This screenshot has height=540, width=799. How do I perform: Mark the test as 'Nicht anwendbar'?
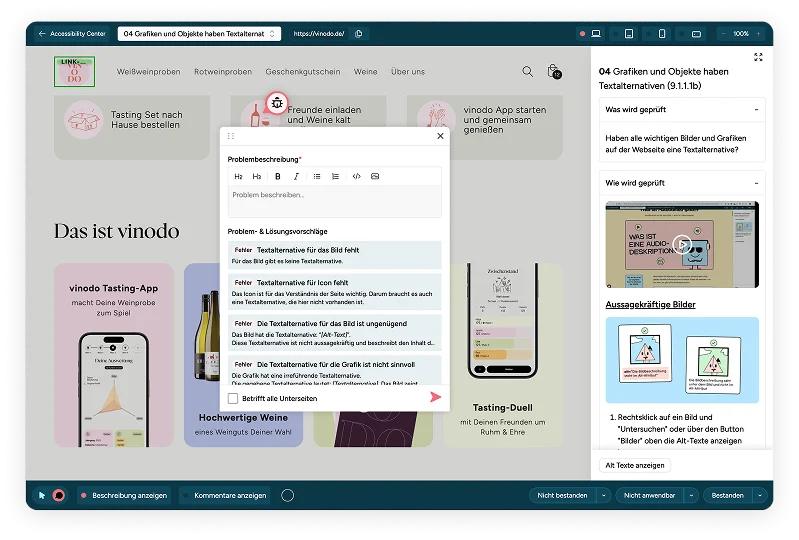click(649, 495)
